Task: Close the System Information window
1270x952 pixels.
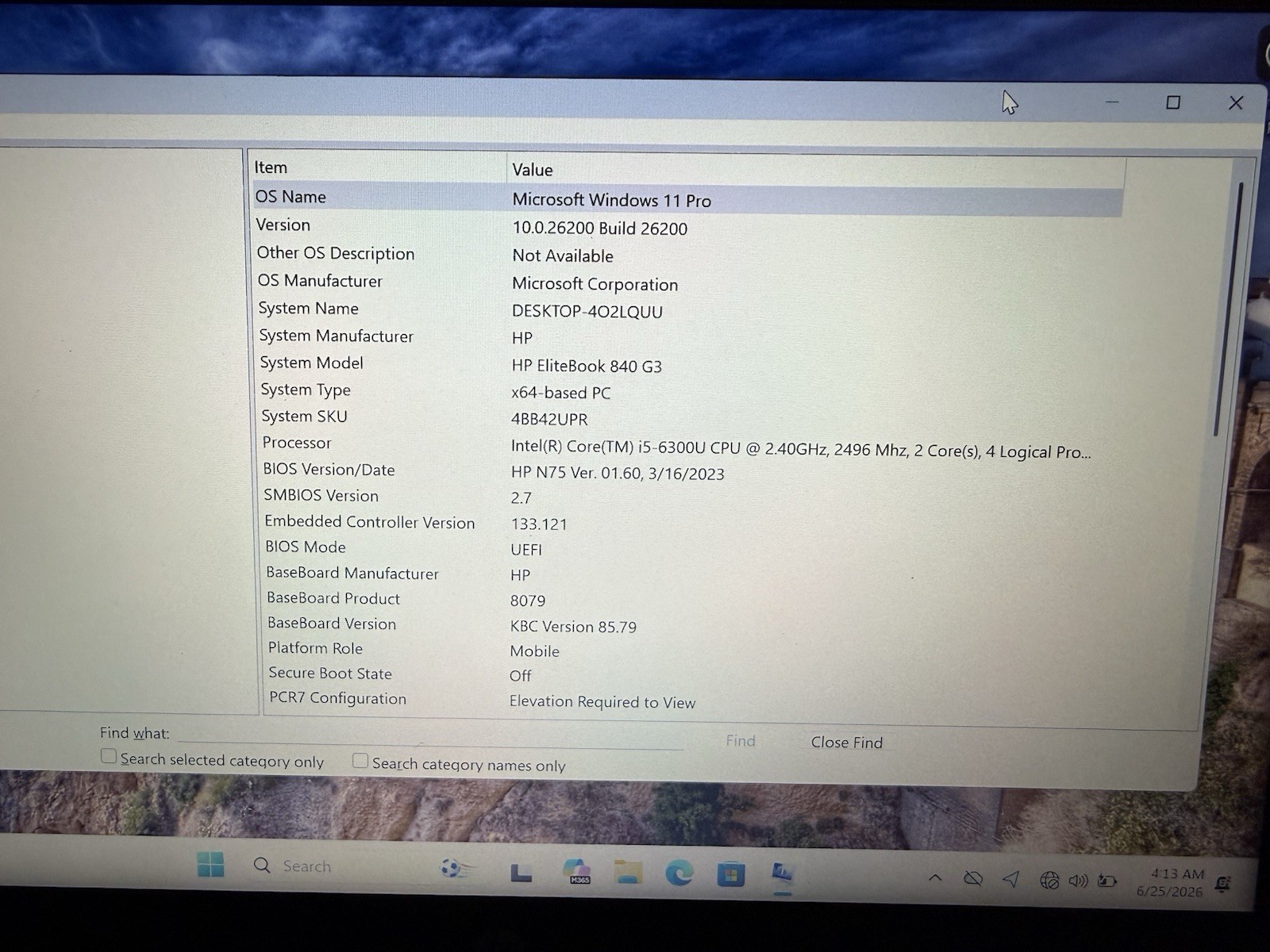Action: (1236, 103)
